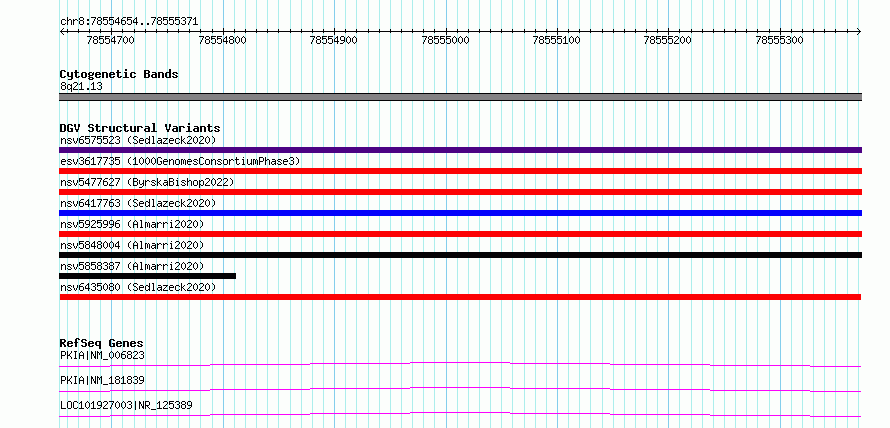Click the nsv5925996 (Almarri2020) label
Image resolution: width=890 pixels, height=428 pixels.
(x=132, y=224)
